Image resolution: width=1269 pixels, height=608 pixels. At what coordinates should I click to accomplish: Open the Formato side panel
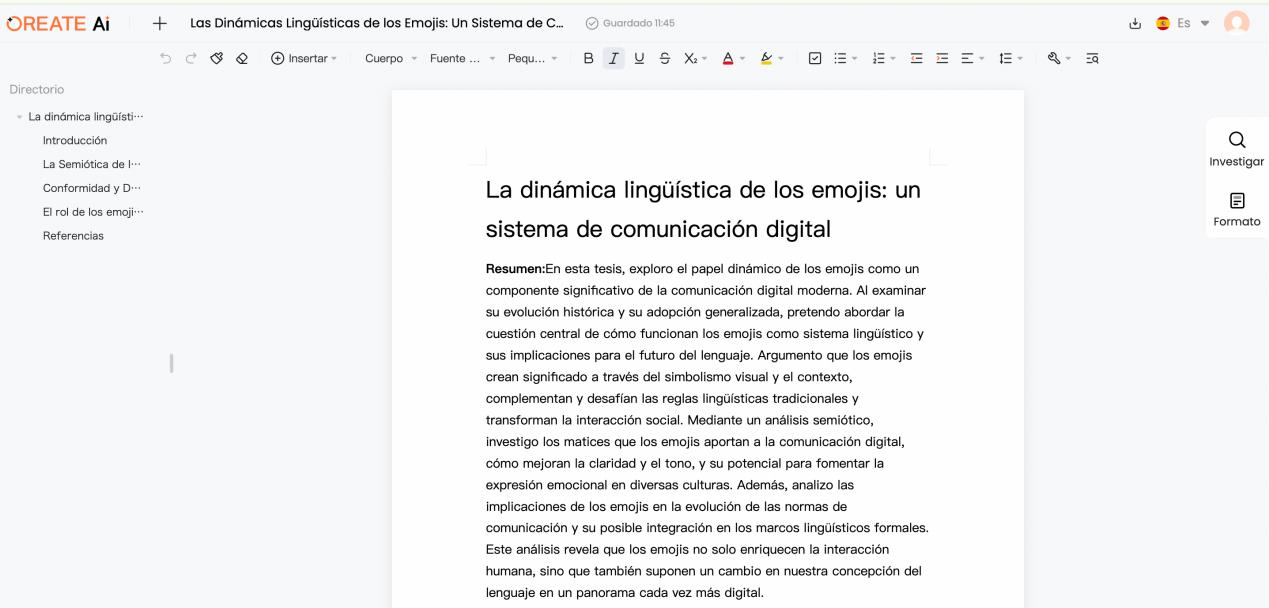click(1236, 209)
